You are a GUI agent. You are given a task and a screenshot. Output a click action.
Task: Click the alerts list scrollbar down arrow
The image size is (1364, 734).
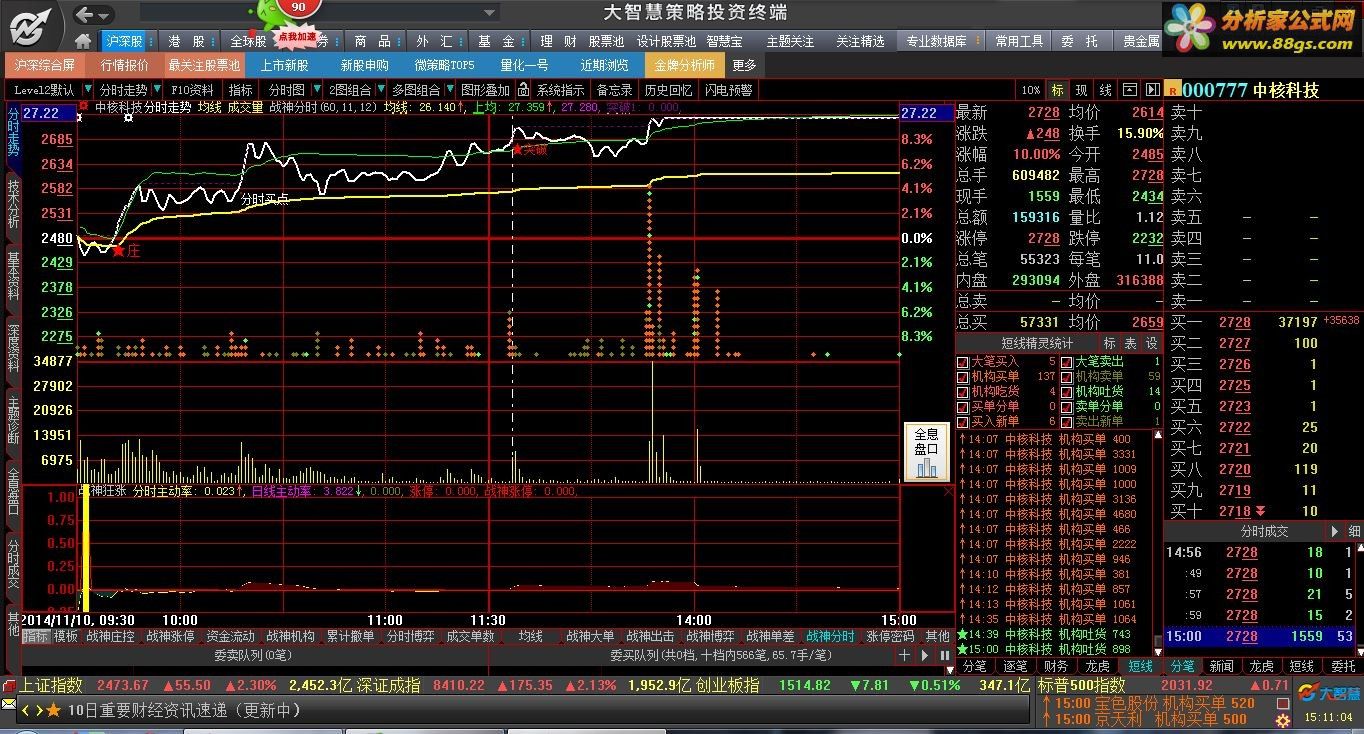[1158, 651]
